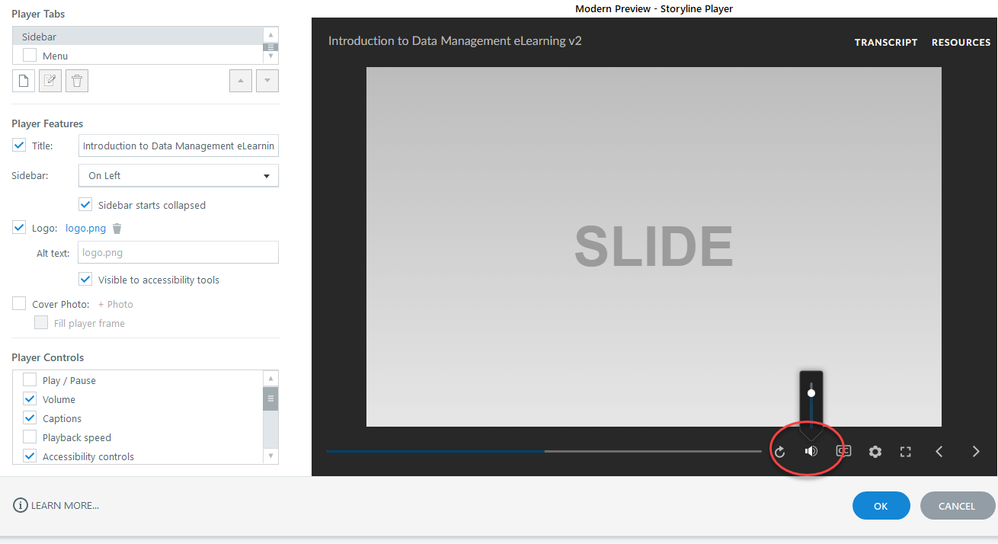Screen dimensions: 998x544
Task: Open the TRANSCRIPT tab in preview
Action: pos(885,43)
